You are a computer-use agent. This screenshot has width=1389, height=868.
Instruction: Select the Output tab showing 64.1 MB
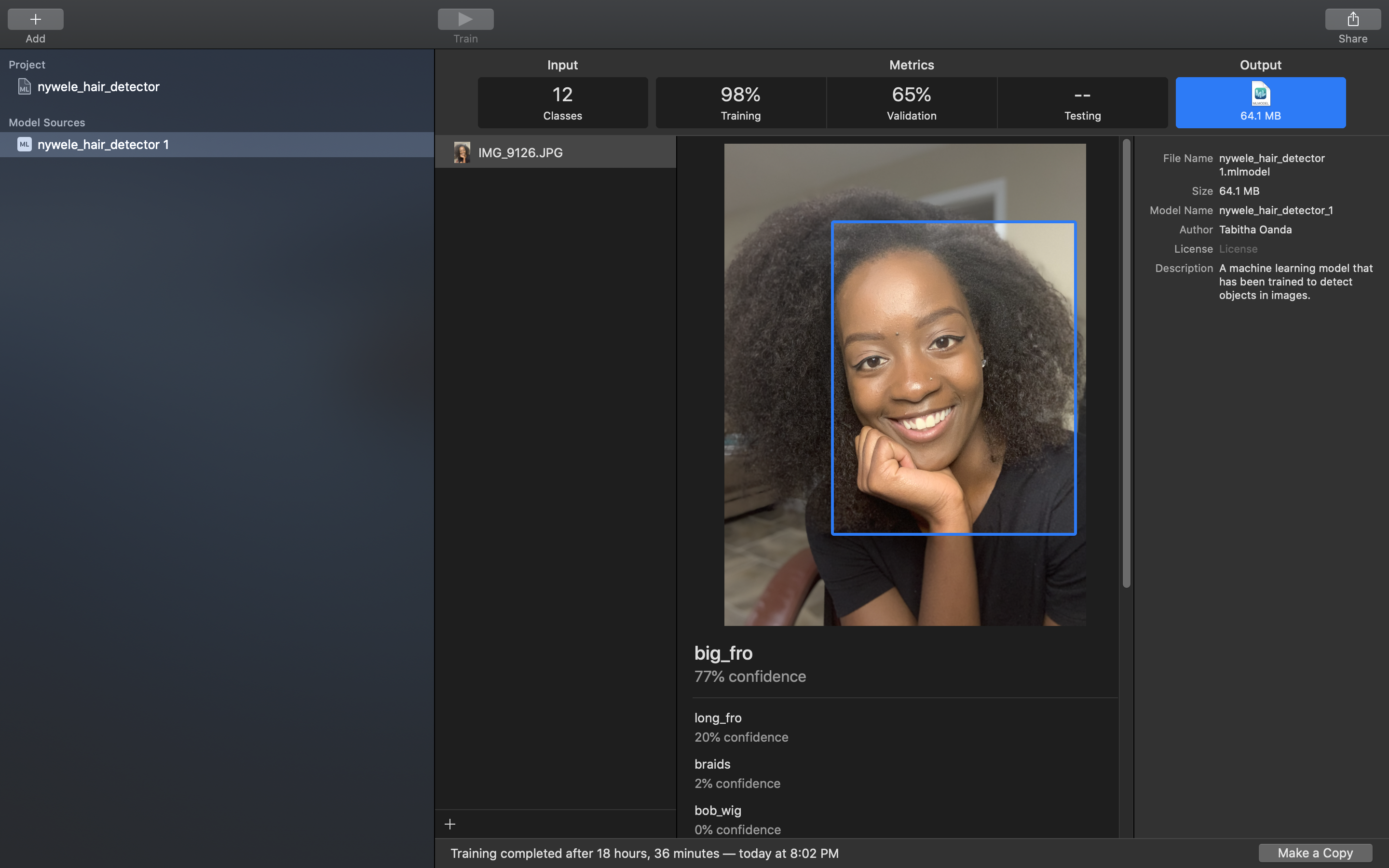point(1260,102)
